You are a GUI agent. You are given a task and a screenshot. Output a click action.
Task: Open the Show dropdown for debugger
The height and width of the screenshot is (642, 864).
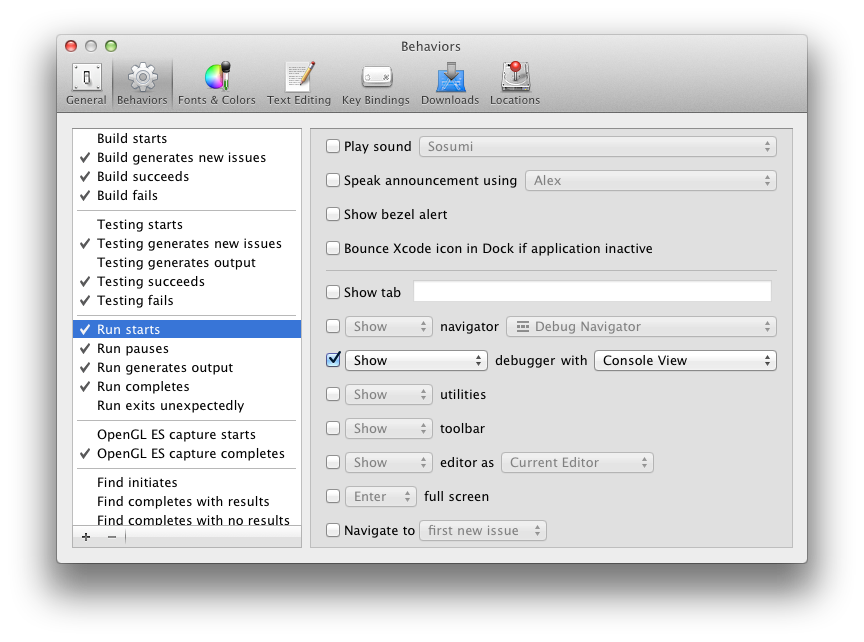pos(417,361)
